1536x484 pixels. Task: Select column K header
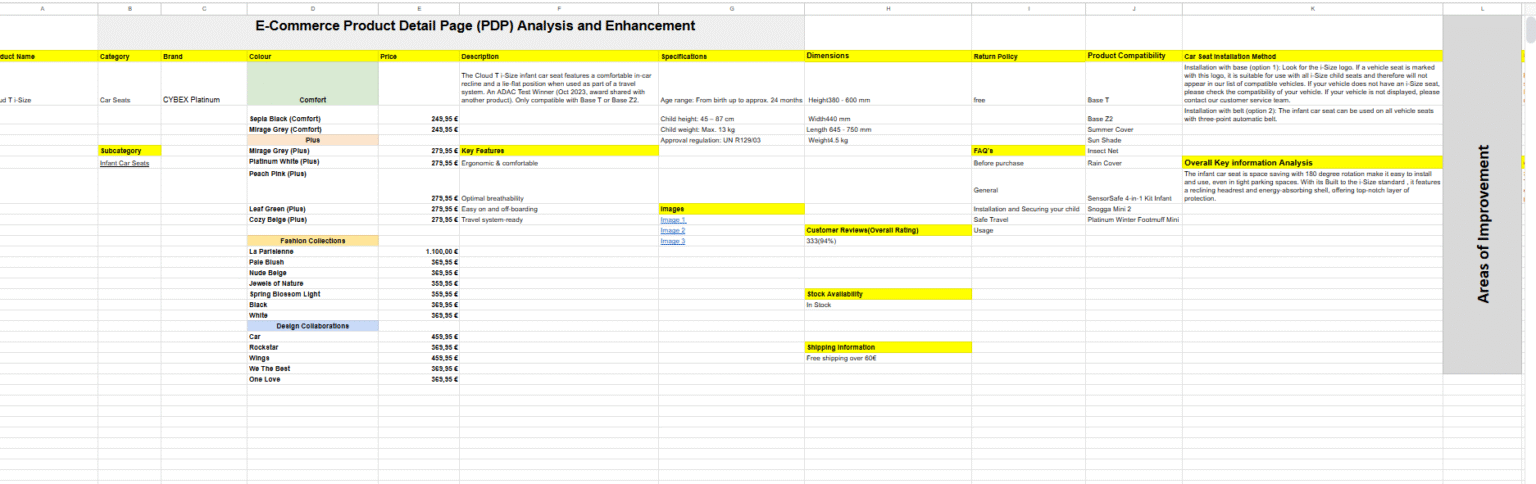point(1312,8)
